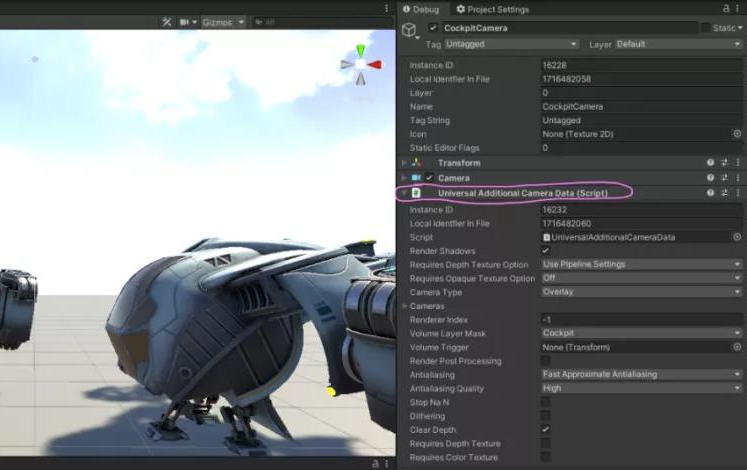The width and height of the screenshot is (747, 470).
Task: Toggle the bottom panel lock icon
Action: coord(375,464)
